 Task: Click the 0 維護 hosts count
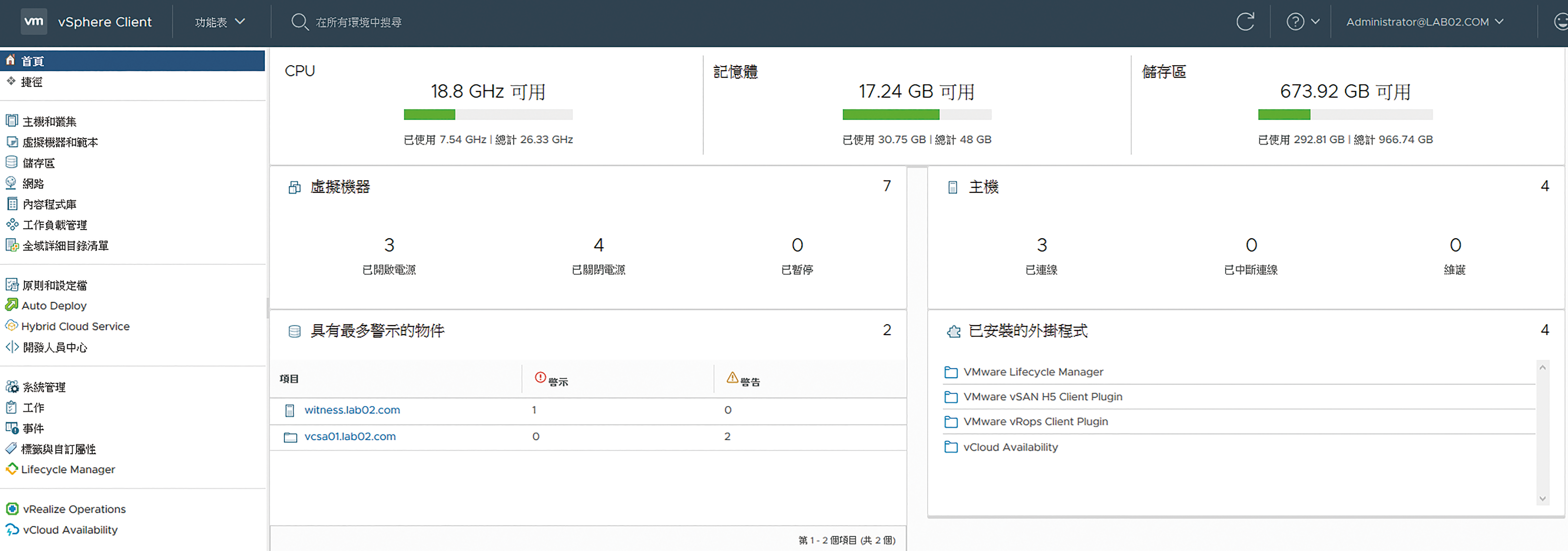tap(1455, 245)
